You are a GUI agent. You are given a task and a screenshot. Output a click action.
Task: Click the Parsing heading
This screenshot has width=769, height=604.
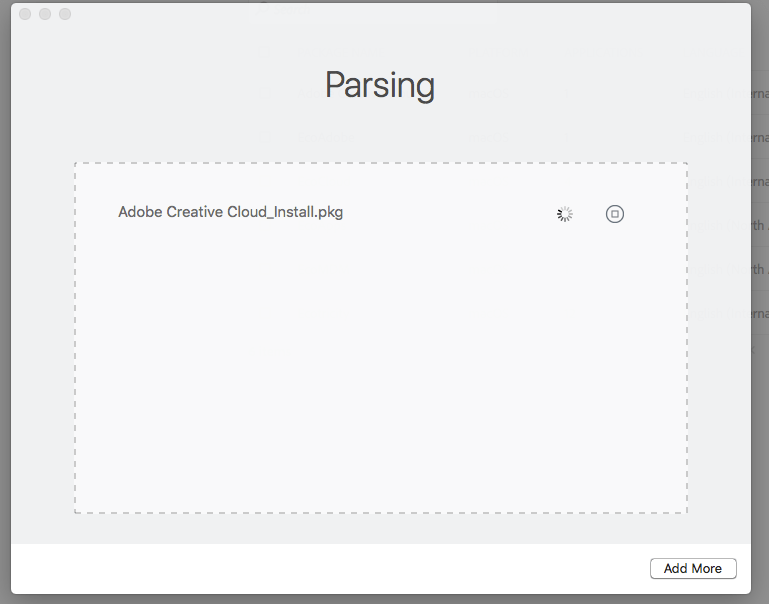(x=380, y=85)
